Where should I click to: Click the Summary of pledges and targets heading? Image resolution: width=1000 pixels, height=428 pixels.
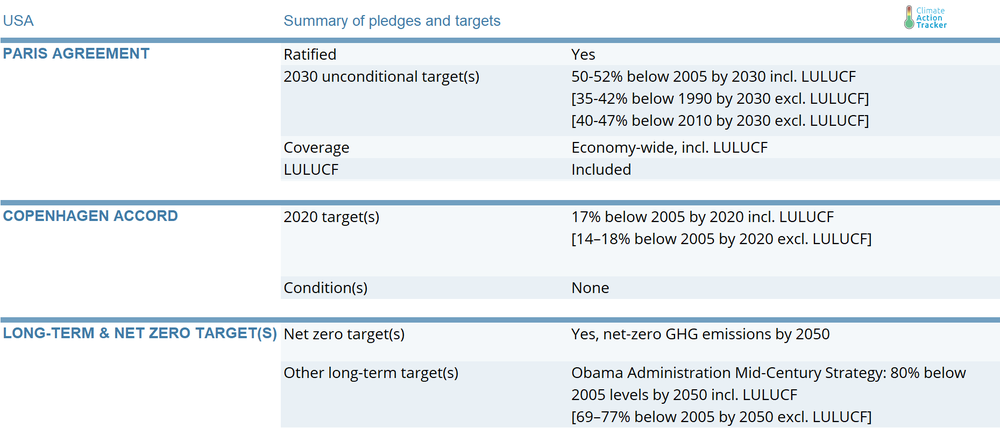tap(392, 21)
